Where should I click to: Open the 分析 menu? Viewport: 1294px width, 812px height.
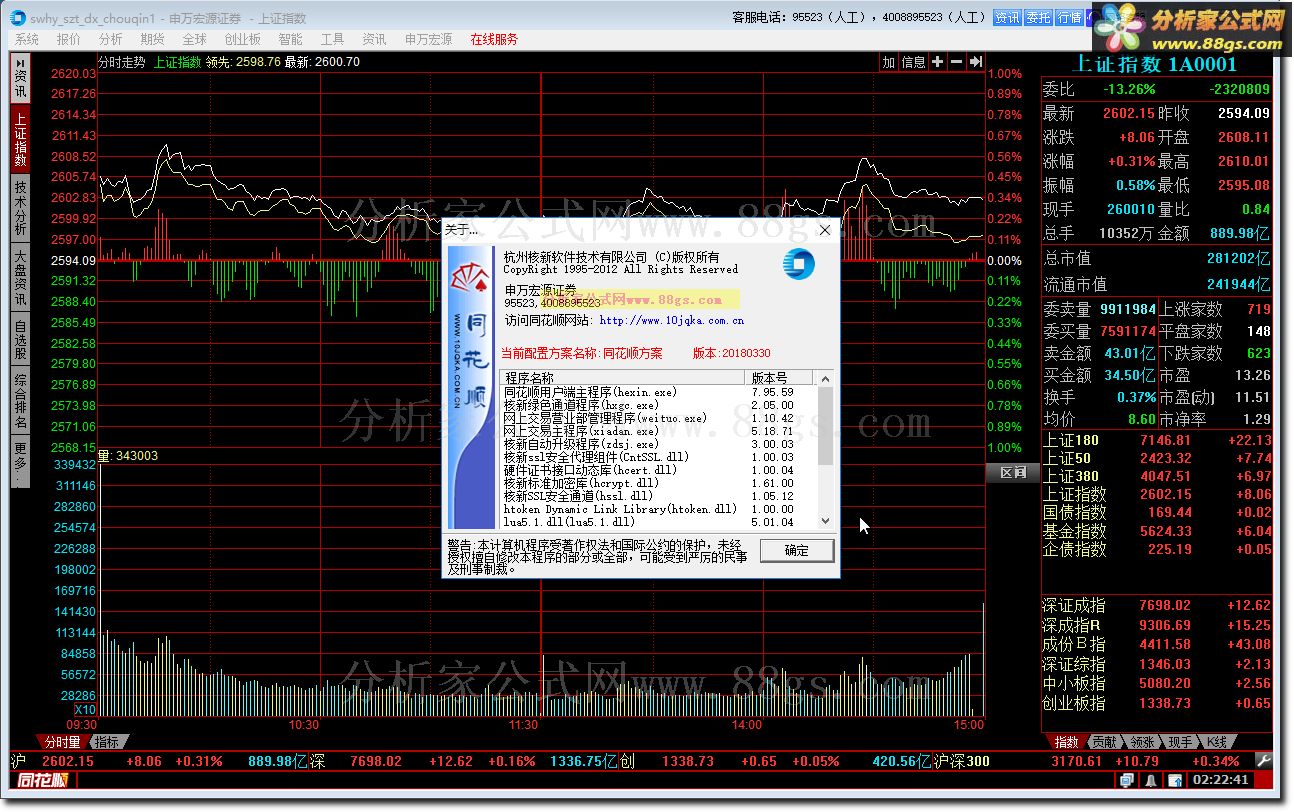point(111,39)
